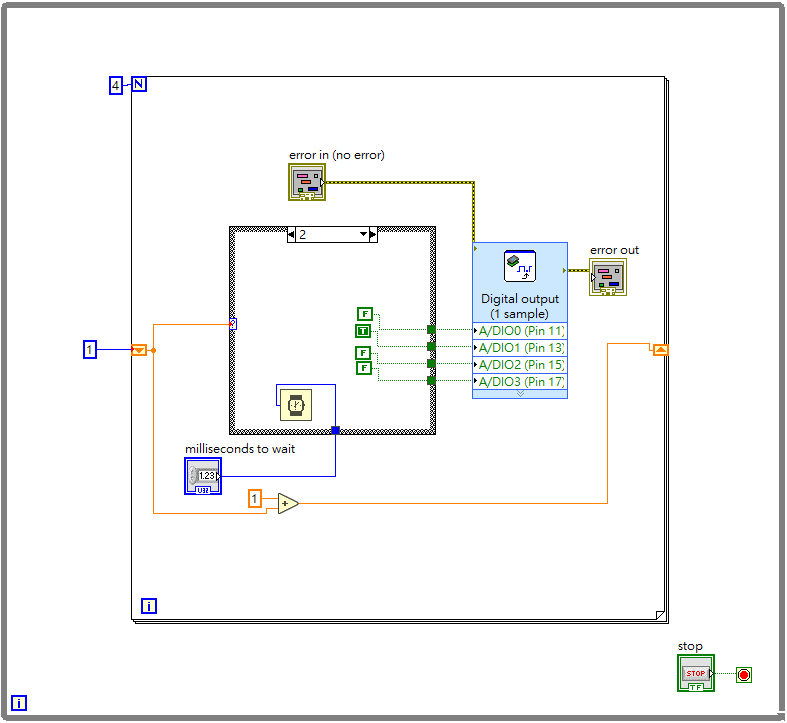
Task: Click the "Digital output (1 sample)" label
Action: pyautogui.click(x=519, y=306)
